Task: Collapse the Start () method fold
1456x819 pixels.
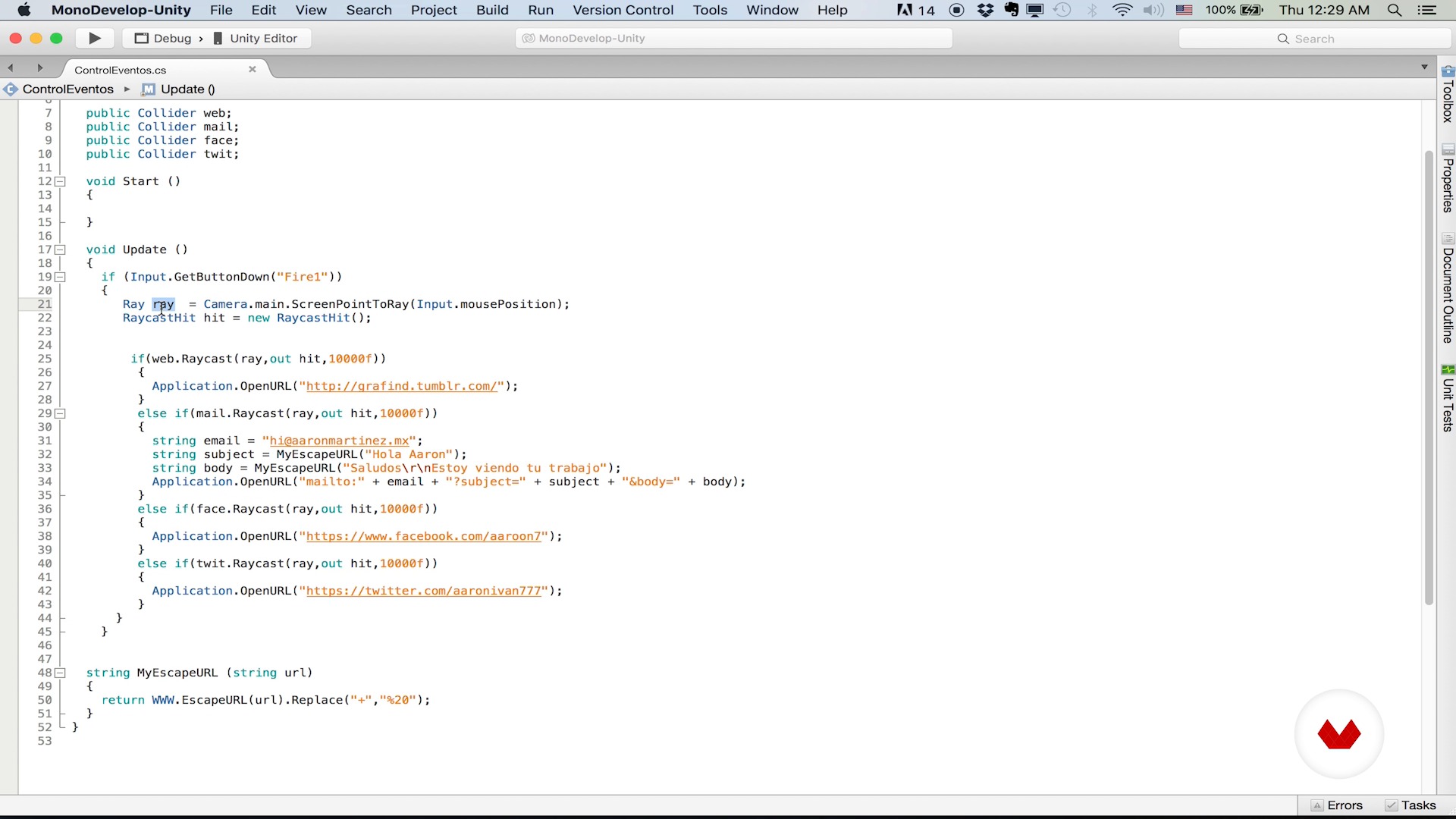Action: (x=60, y=181)
